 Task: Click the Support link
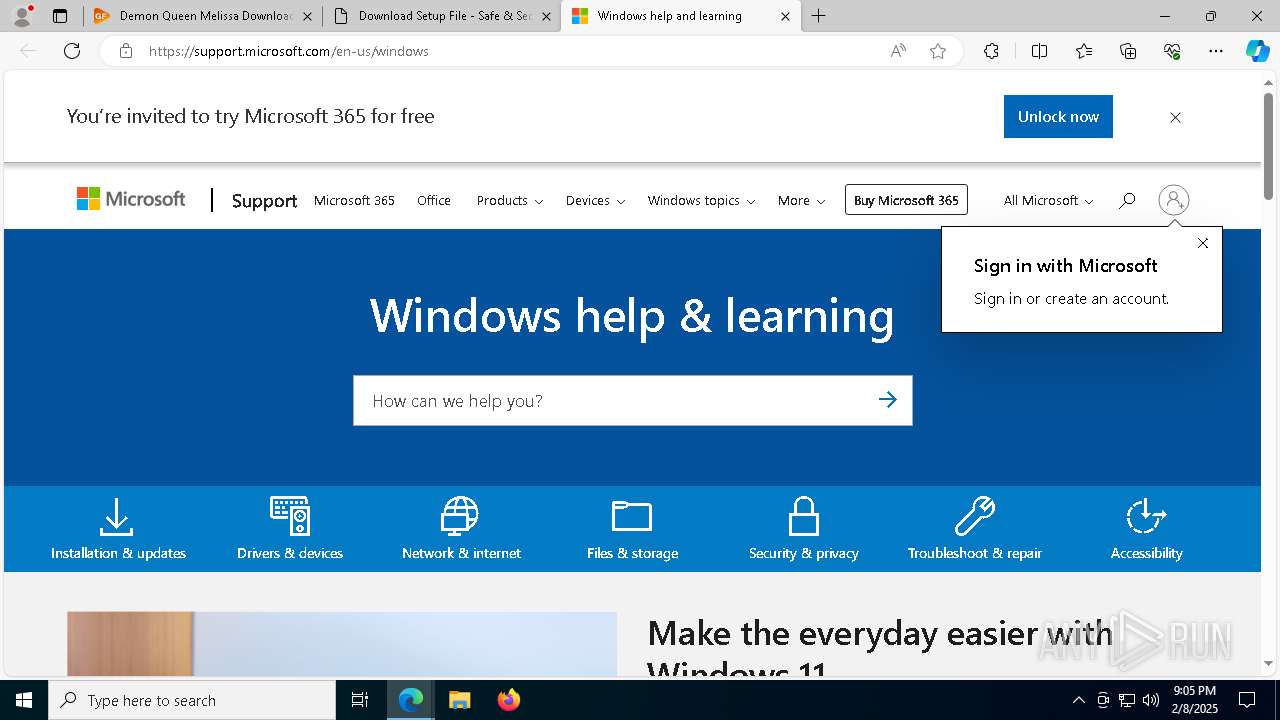click(x=264, y=200)
